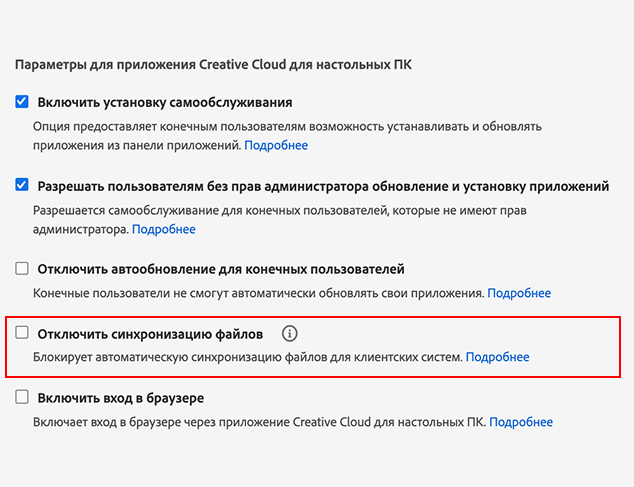Image resolution: width=634 pixels, height=487 pixels.
Task: Enable the "Отключить автообновление" checkbox
Action: click(x=22, y=269)
